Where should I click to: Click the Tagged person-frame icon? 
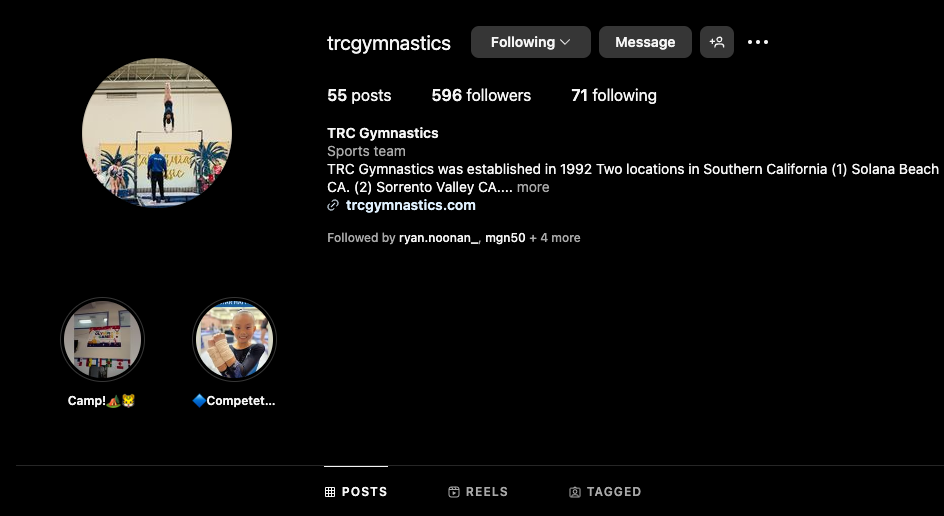point(575,492)
